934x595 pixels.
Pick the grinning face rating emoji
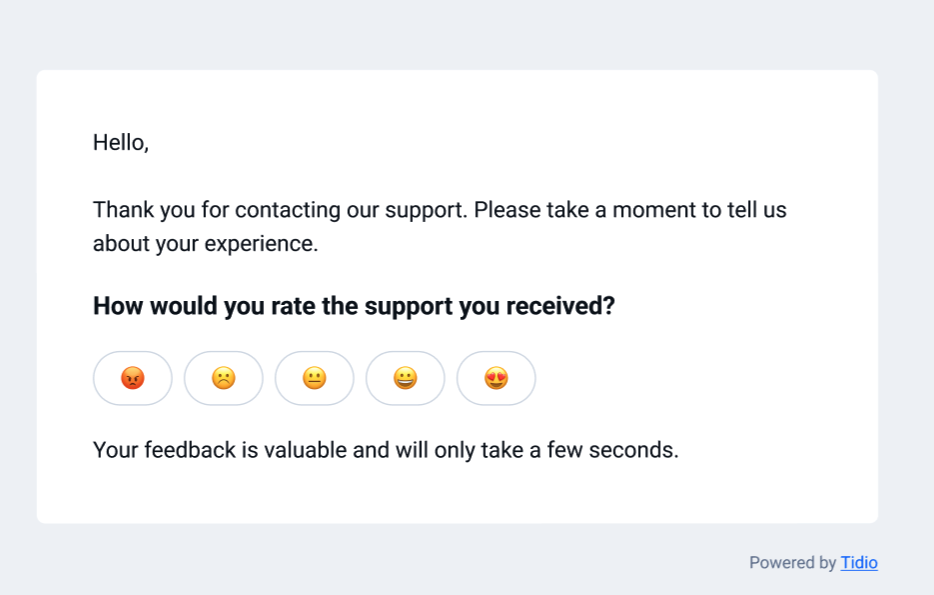coord(405,378)
